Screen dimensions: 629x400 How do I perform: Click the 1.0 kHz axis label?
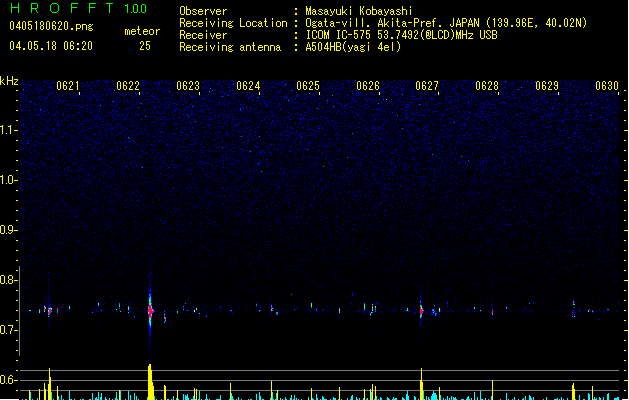pyautogui.click(x=8, y=180)
